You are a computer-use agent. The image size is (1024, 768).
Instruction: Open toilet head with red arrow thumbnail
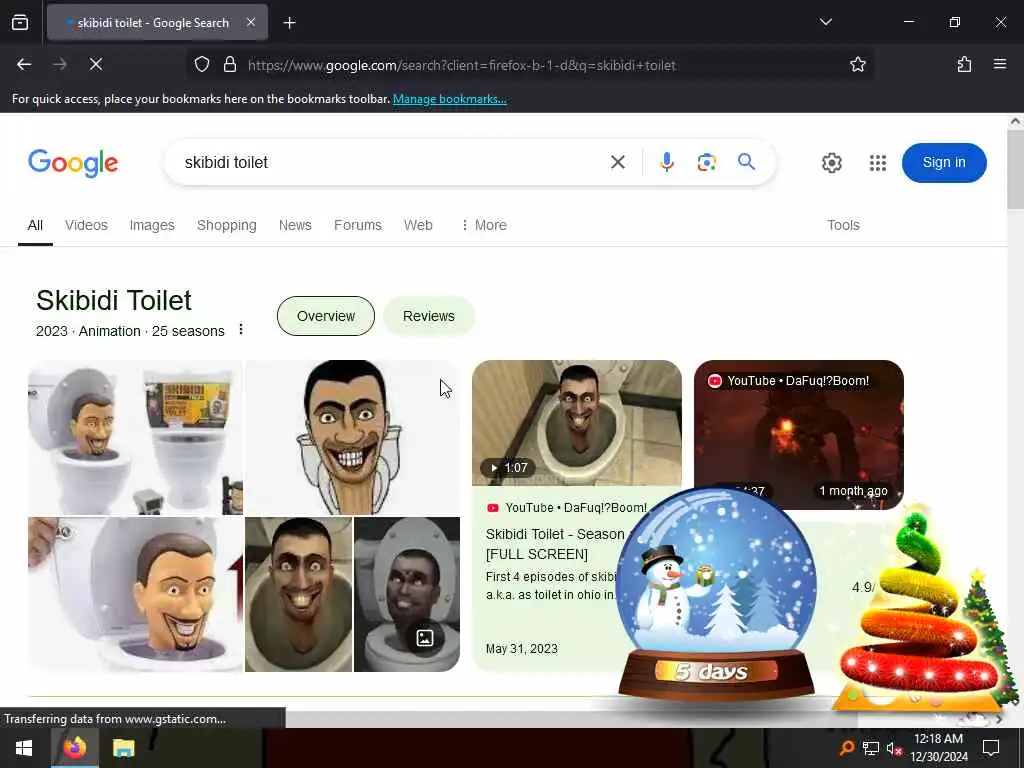[135, 594]
